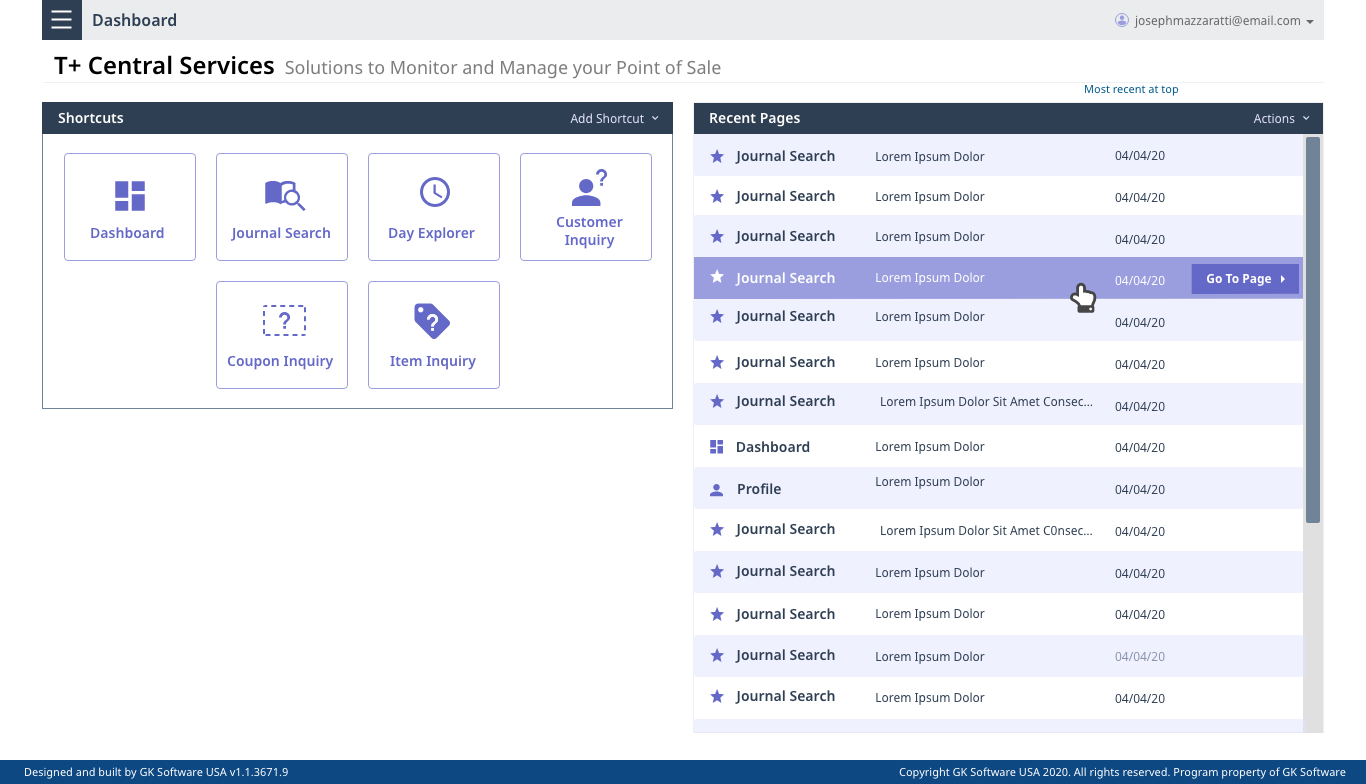Screen dimensions: 1366x784
Task: Open the josephmazzaratti@email.com user menu
Action: (x=1214, y=20)
